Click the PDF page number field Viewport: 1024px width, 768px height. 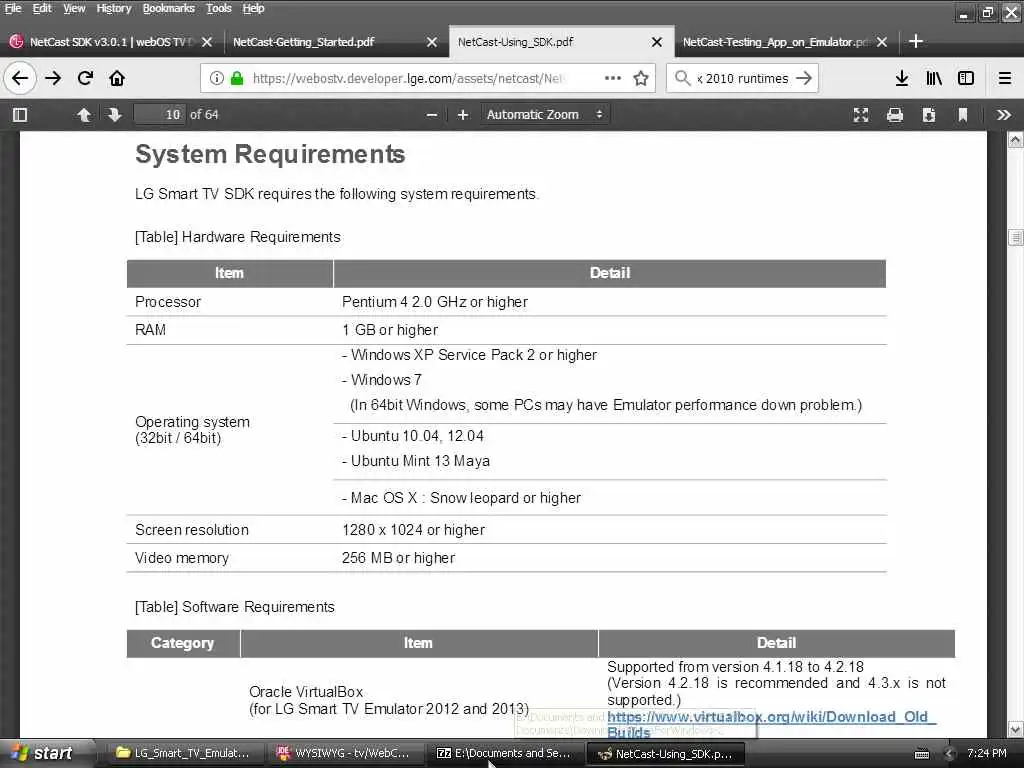coord(159,115)
